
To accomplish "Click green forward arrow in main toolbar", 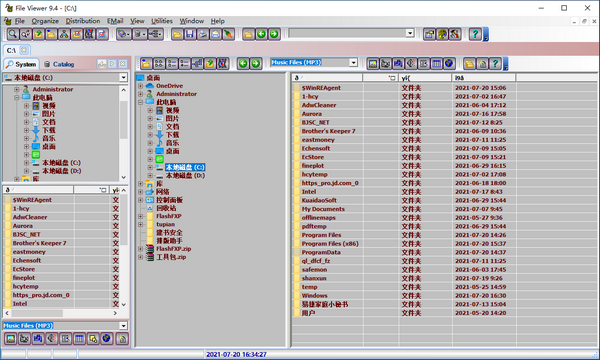I will 274,34.
